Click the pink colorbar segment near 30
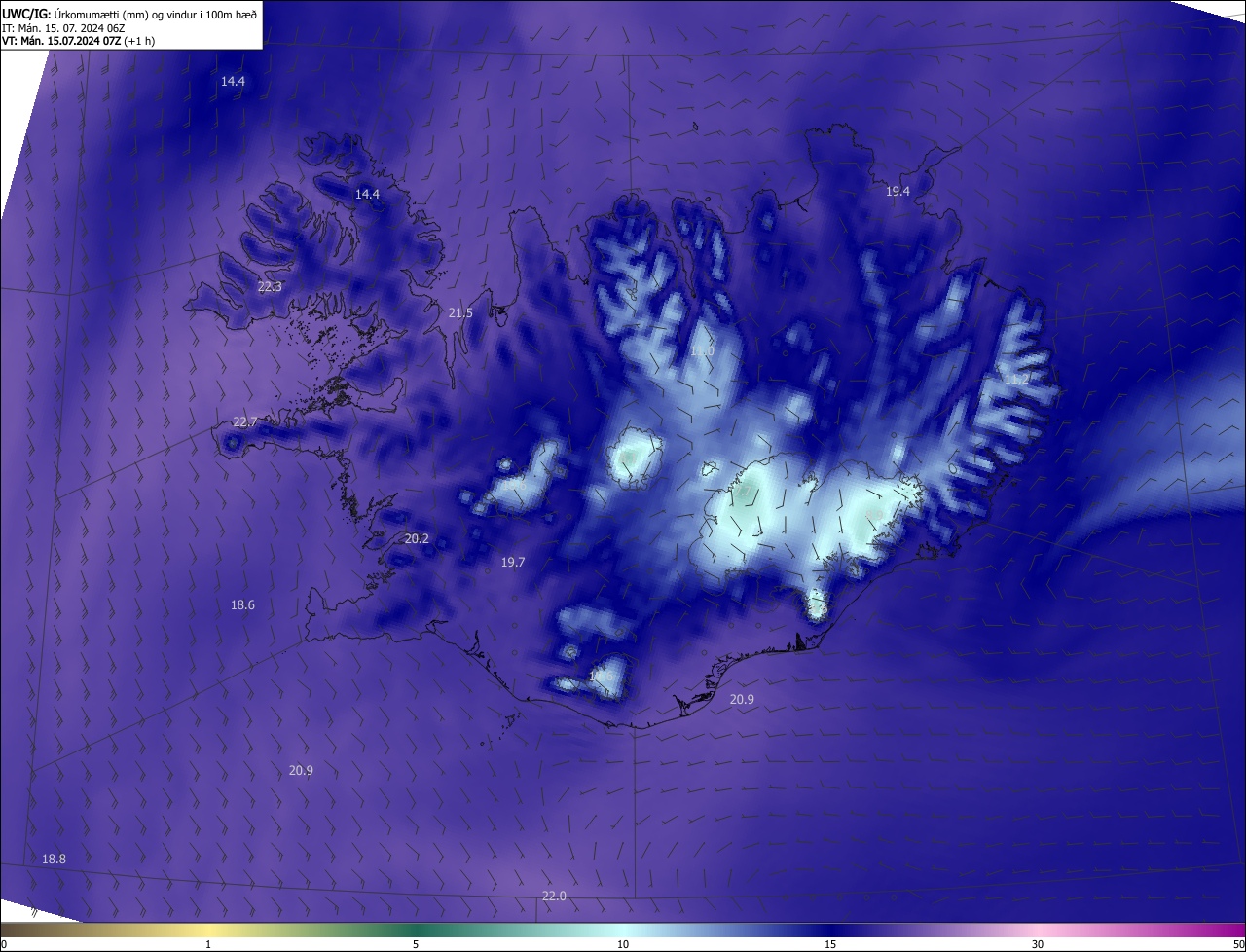This screenshot has height=952, width=1246. (1038, 931)
